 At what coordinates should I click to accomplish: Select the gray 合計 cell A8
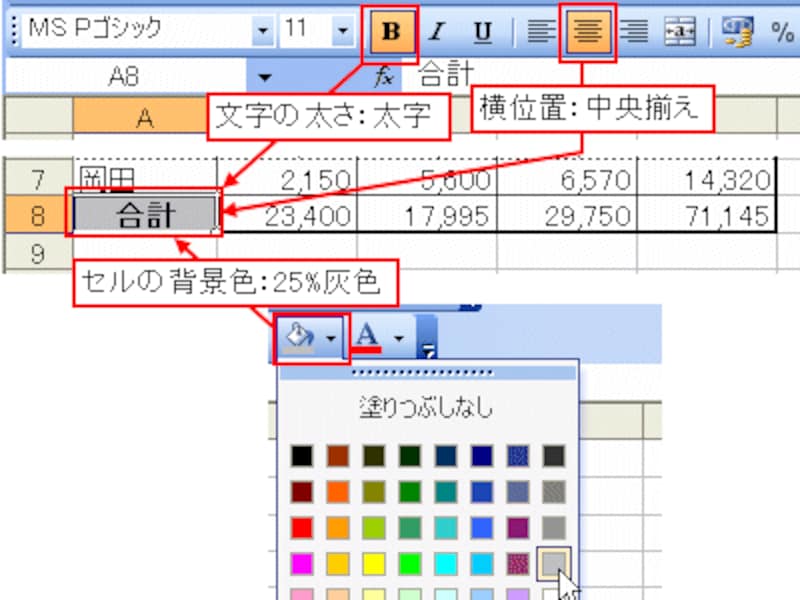pos(145,214)
